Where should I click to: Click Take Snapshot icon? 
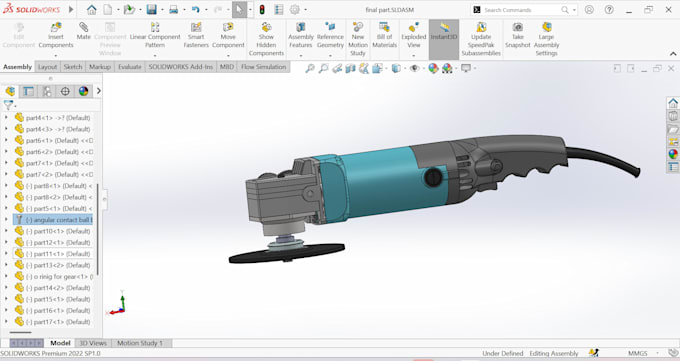pos(517,27)
